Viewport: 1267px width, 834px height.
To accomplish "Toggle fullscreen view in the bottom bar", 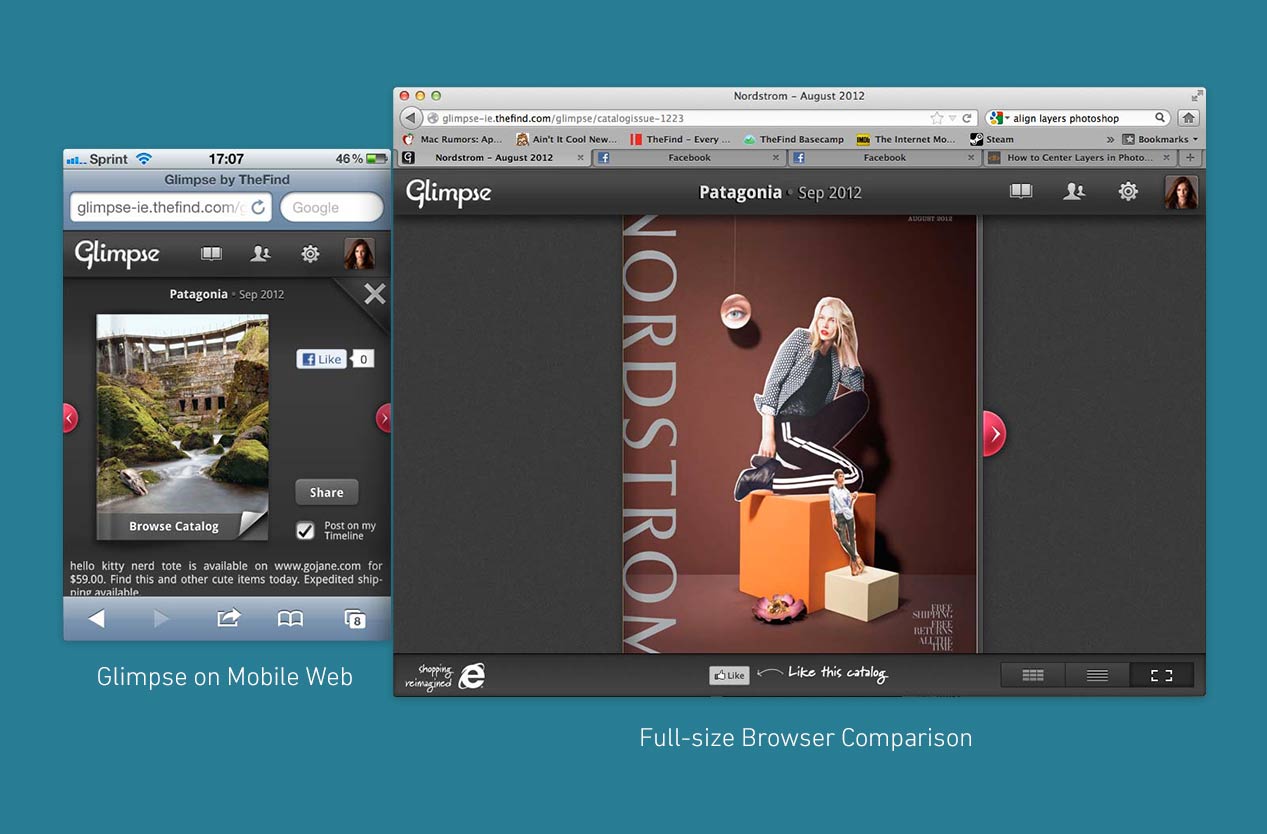I will pos(1161,675).
